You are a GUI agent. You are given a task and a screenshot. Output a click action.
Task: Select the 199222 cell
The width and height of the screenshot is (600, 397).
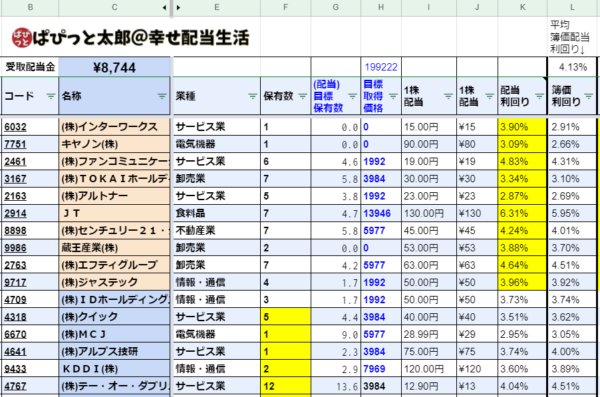[381, 67]
